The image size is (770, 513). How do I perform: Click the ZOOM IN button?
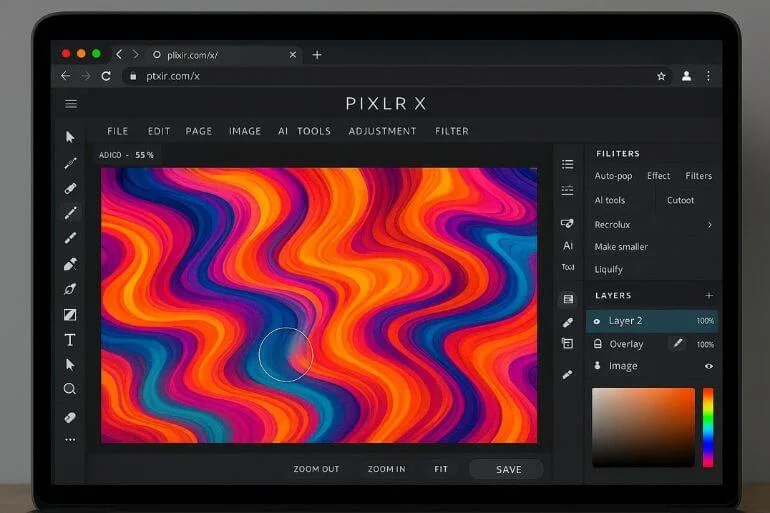point(387,469)
